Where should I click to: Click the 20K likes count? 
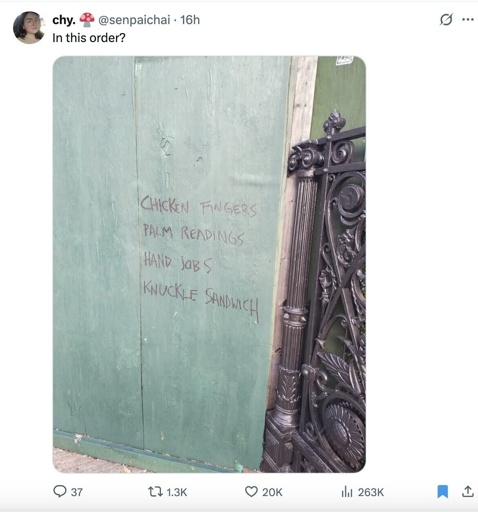(272, 492)
